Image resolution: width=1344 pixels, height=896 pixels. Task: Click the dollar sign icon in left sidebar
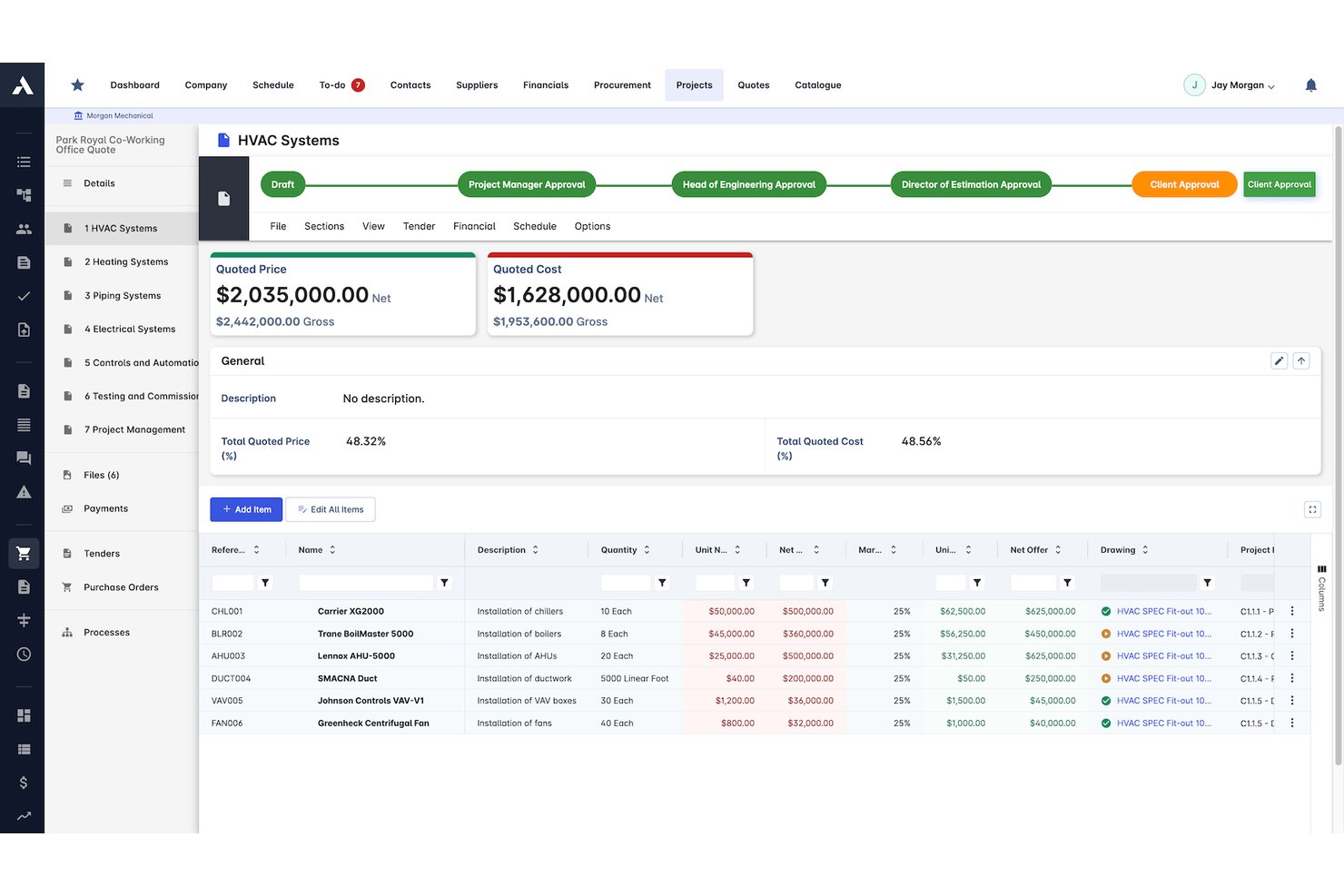[x=24, y=783]
